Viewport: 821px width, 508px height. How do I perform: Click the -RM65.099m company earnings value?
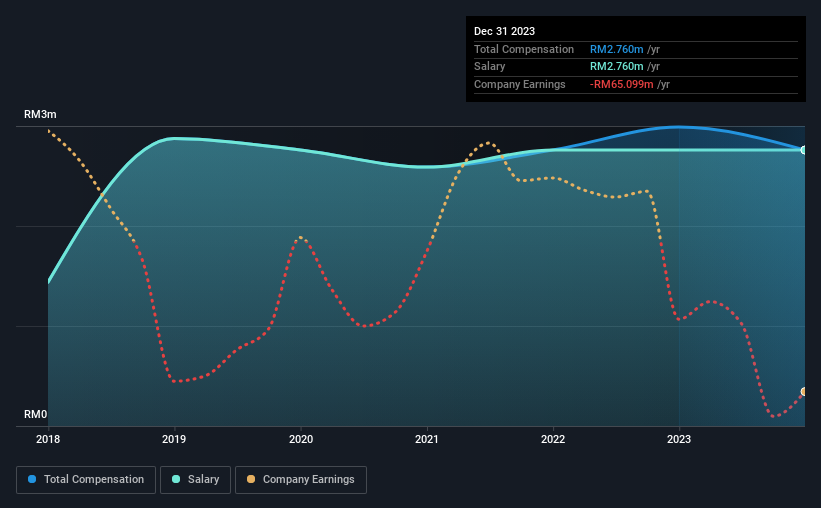(622, 84)
